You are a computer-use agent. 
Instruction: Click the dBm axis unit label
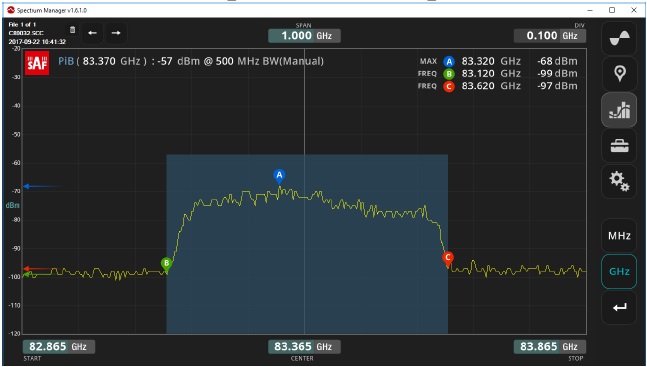(12, 205)
